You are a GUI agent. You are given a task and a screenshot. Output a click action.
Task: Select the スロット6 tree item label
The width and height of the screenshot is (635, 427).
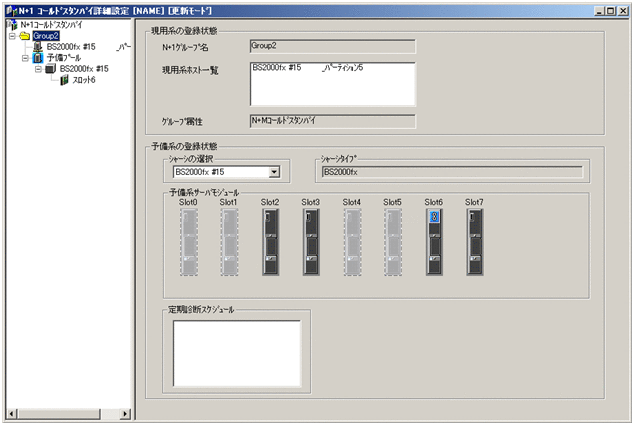click(84, 80)
